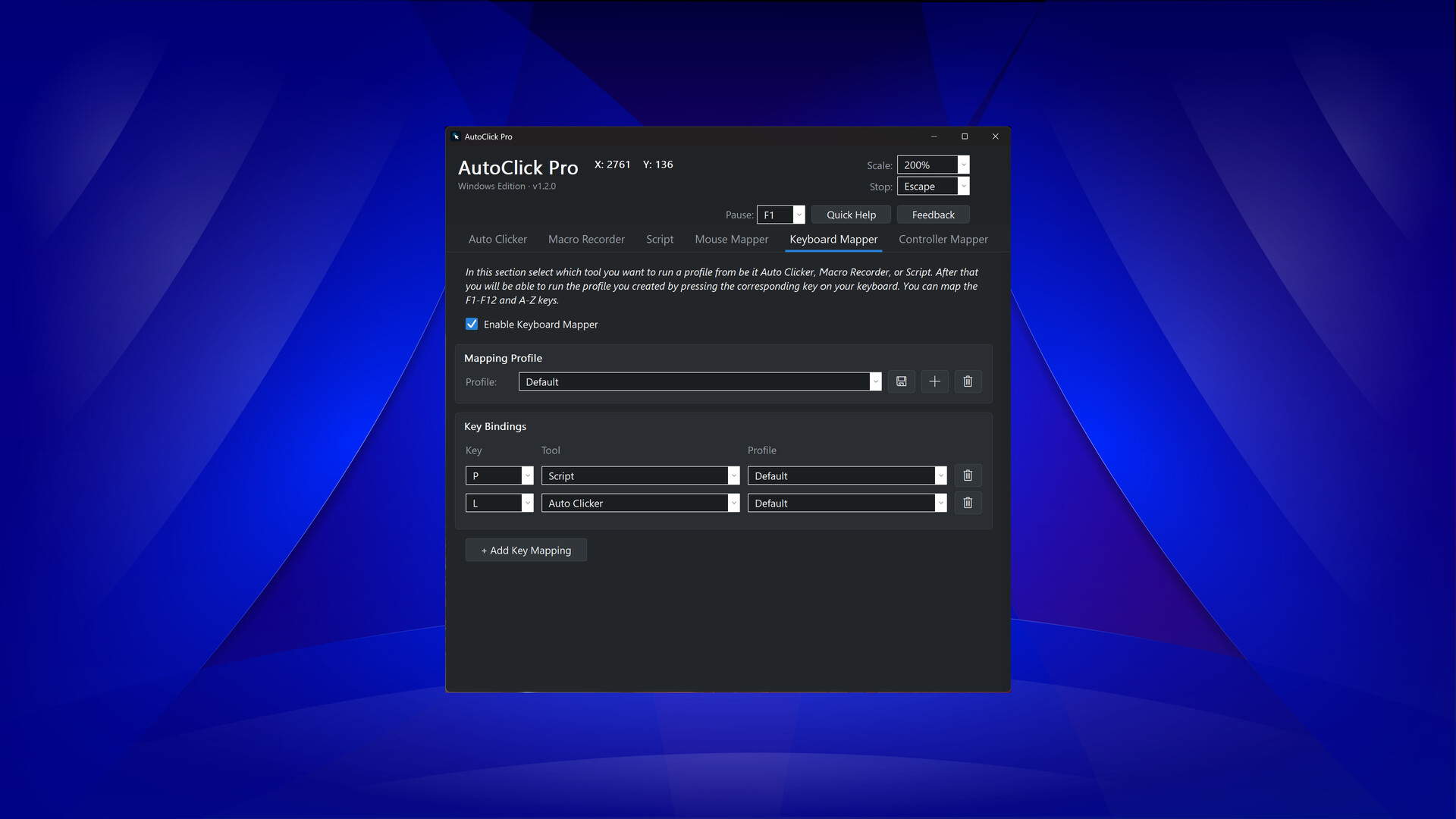The height and width of the screenshot is (819, 1456).
Task: Click the Quick Help button
Action: 851,215
